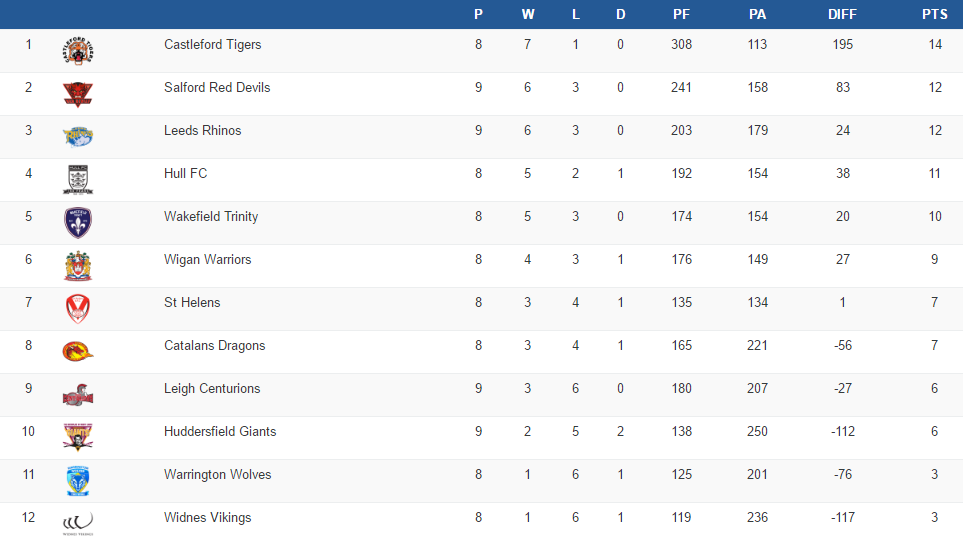Click the W wins column header
The width and height of the screenshot is (963, 543).
pyautogui.click(x=528, y=15)
